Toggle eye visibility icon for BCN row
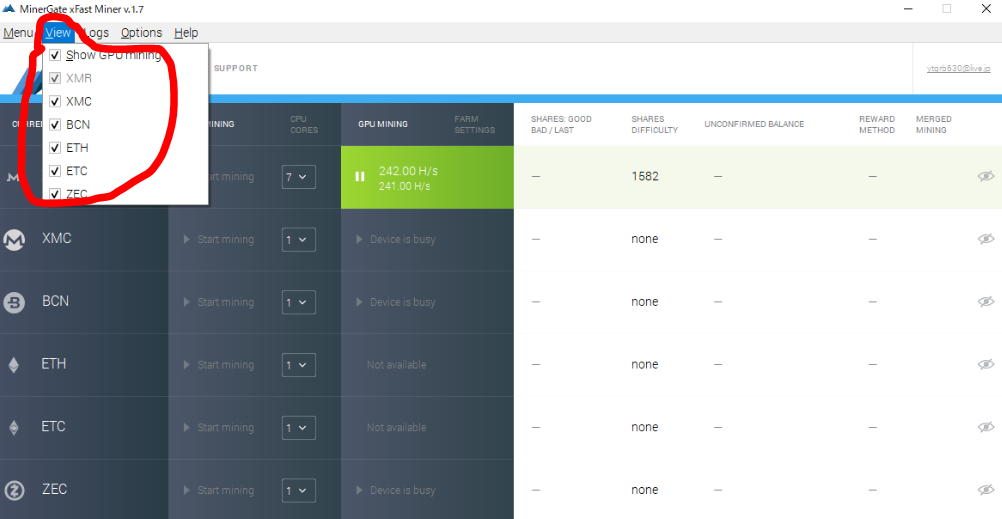Viewport: 1002px width, 519px height. (x=986, y=302)
